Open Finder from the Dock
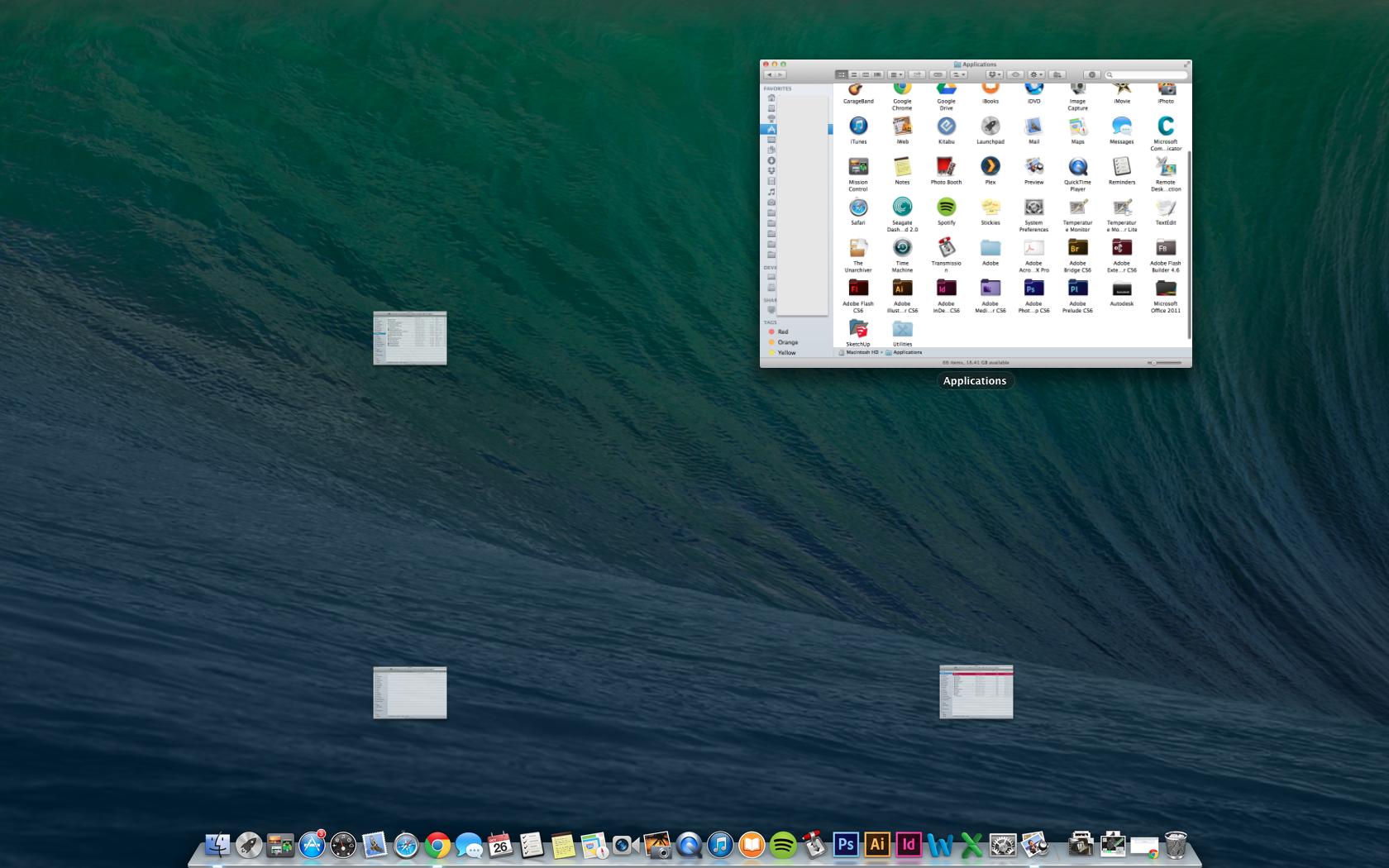This screenshot has height=868, width=1389. coord(217,845)
